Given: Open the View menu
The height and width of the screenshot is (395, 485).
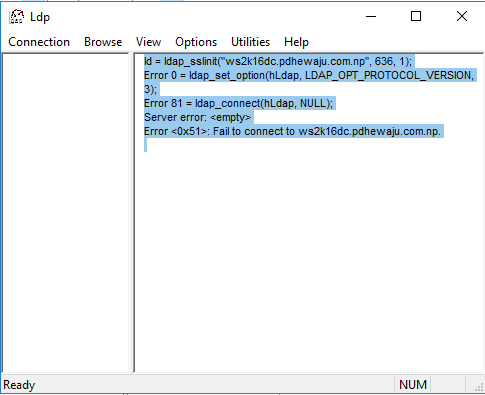Looking at the screenshot, I should (148, 42).
